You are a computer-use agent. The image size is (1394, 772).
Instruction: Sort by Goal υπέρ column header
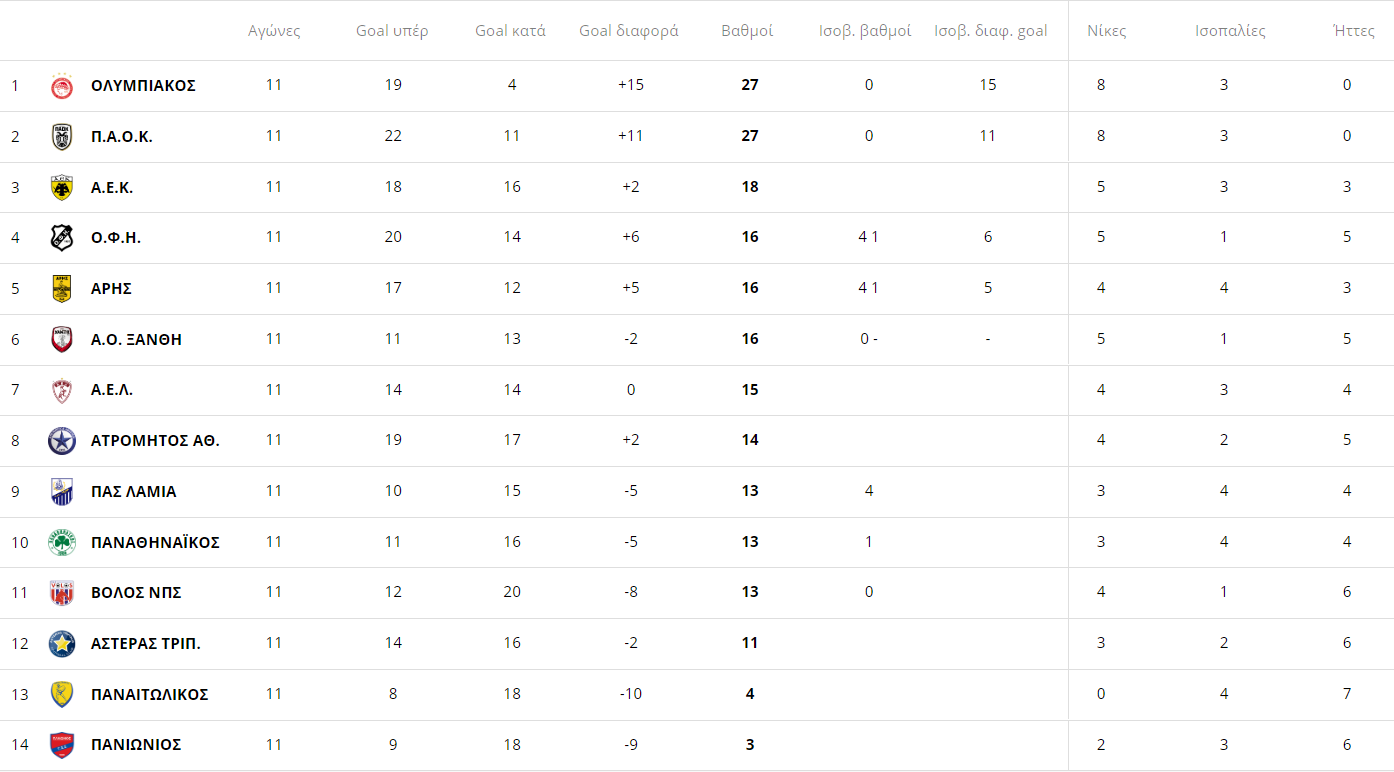coord(392,31)
